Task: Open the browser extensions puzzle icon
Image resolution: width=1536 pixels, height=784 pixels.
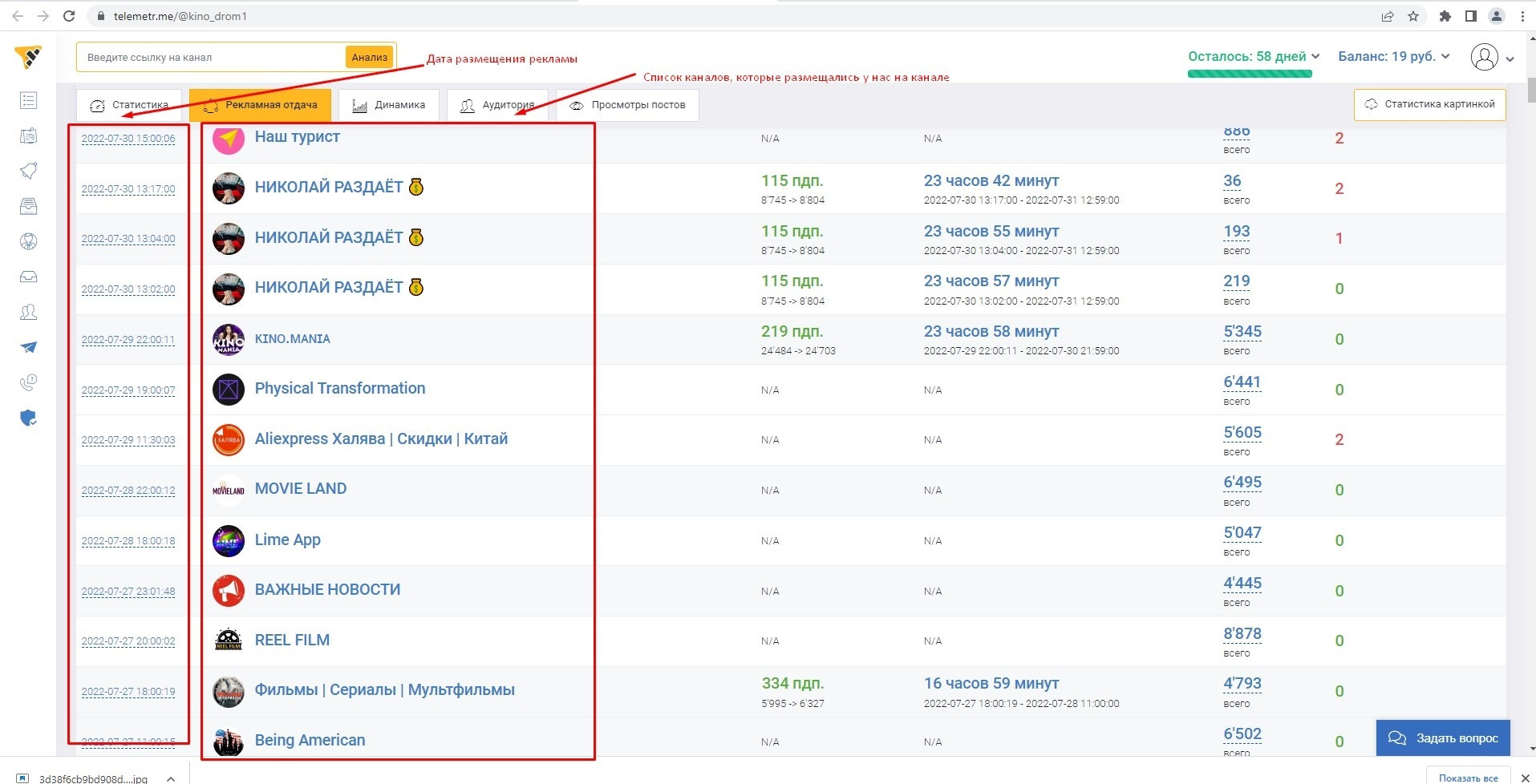Action: [x=1445, y=16]
